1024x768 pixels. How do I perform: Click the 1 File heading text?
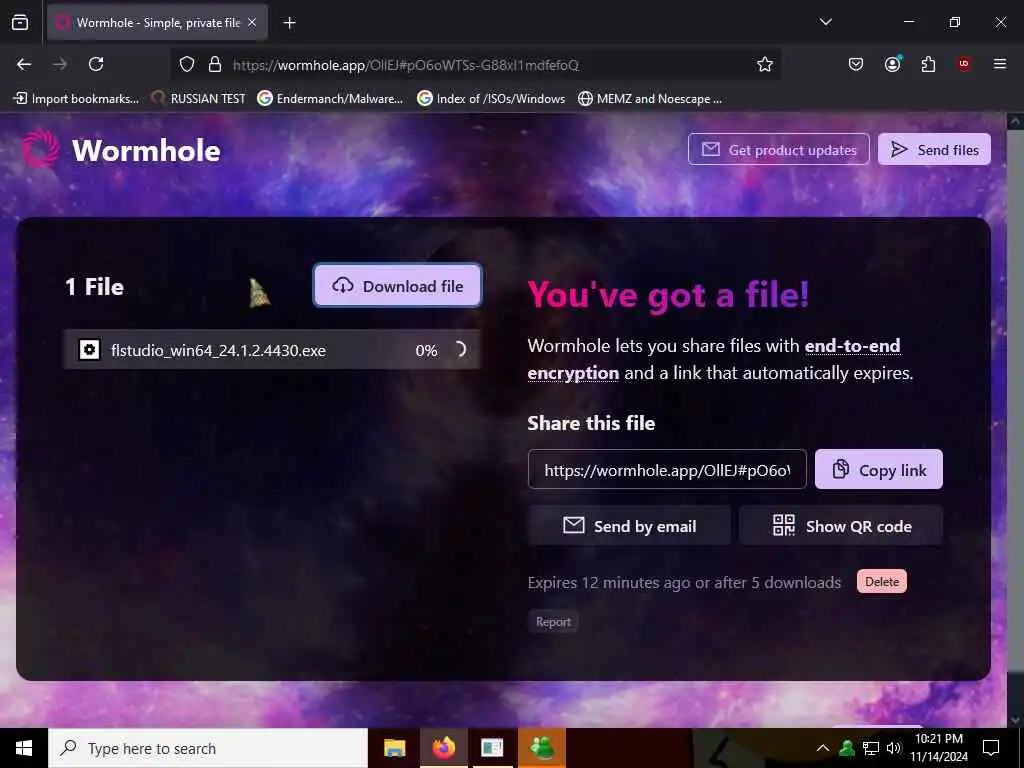click(94, 287)
